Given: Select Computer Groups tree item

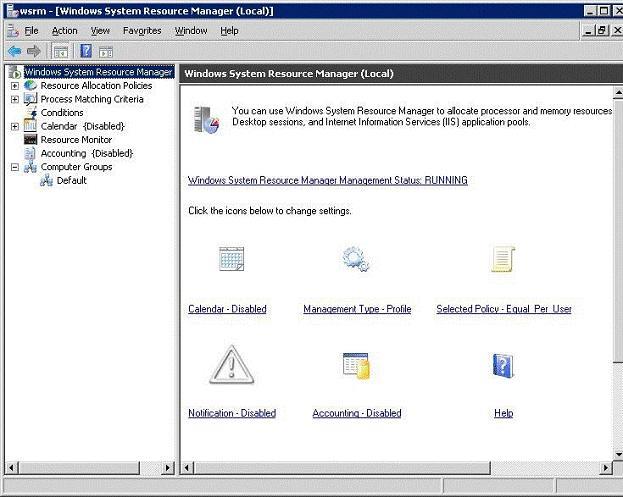Looking at the screenshot, I should (x=76, y=167).
